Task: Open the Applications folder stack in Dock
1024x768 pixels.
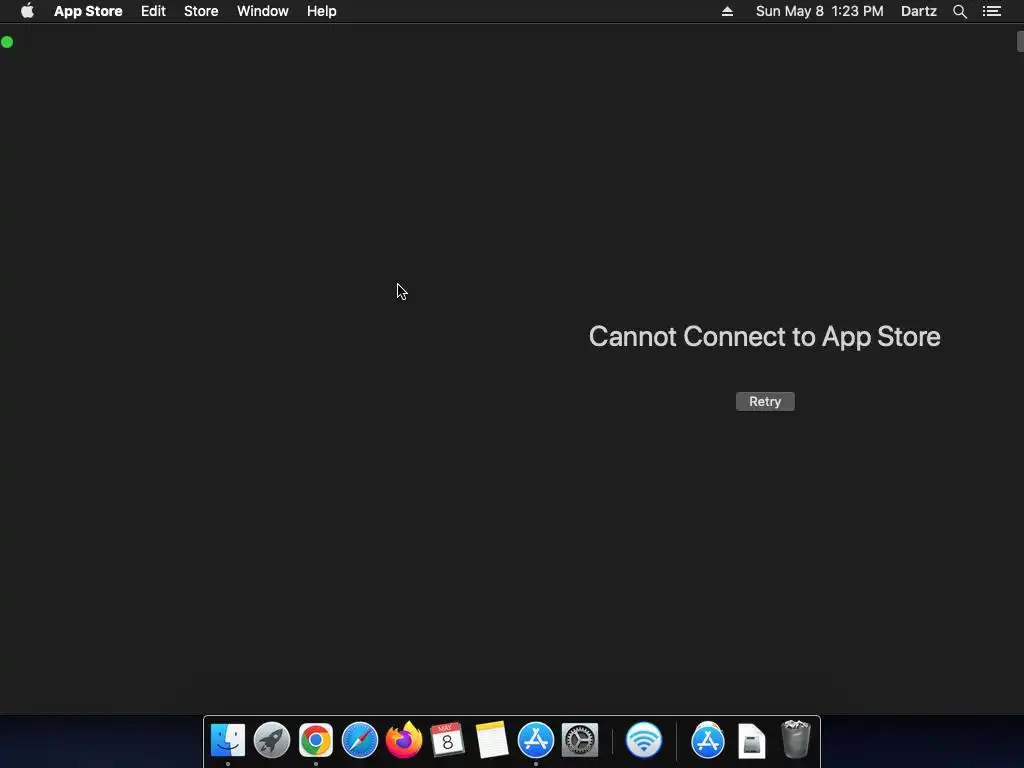Action: pos(708,741)
